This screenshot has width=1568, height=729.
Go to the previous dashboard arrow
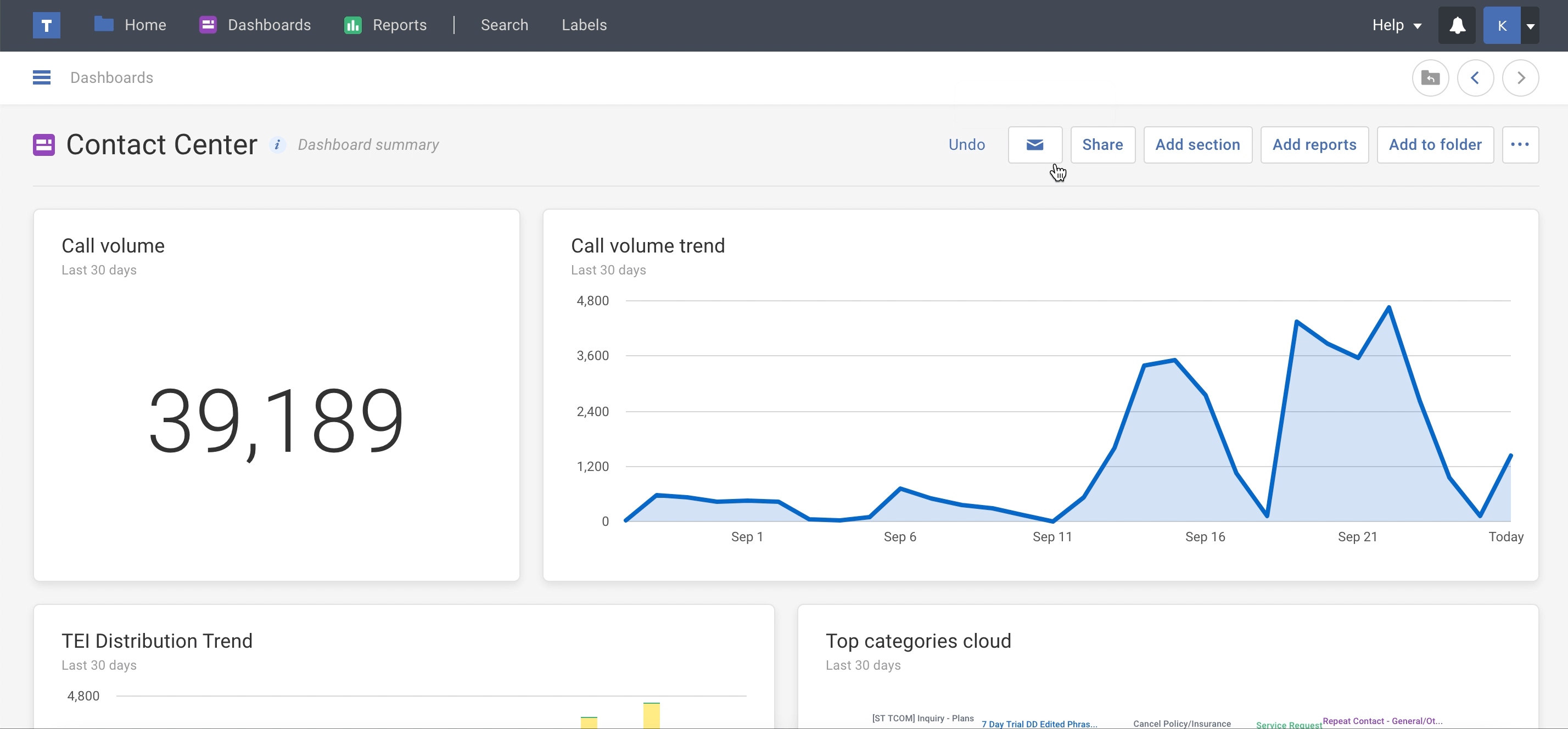(x=1475, y=78)
